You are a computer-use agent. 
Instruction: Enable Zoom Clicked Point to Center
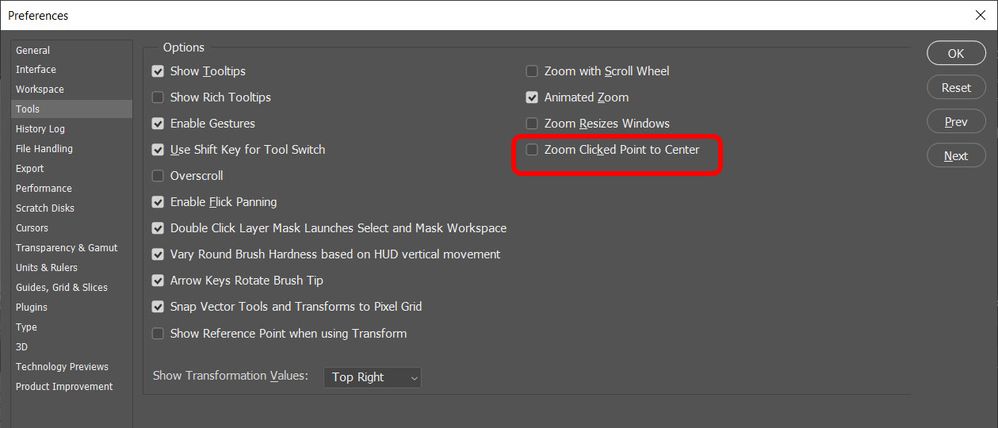tap(533, 150)
